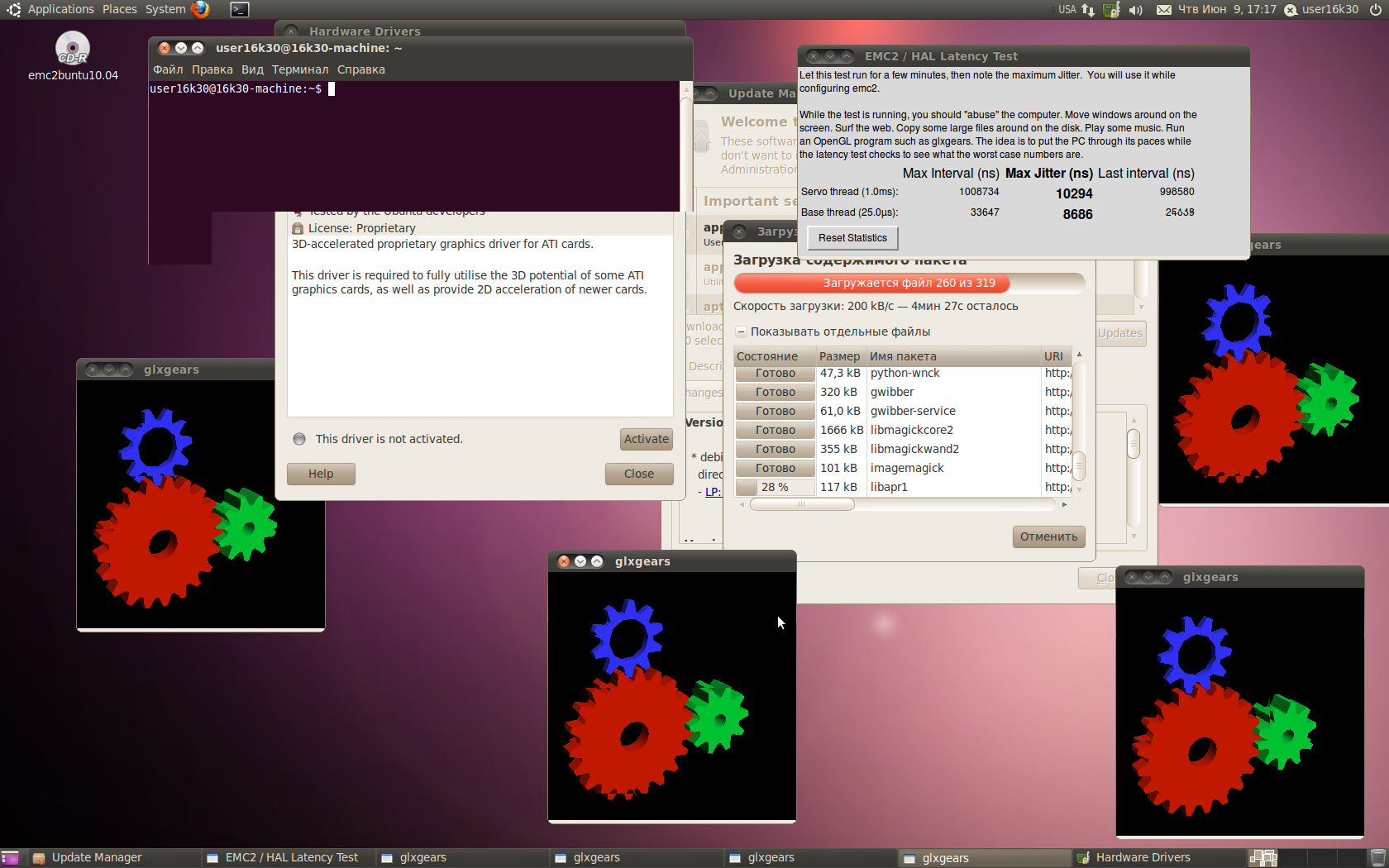
Task: Click the terminal prompt line
Action: 242,88
